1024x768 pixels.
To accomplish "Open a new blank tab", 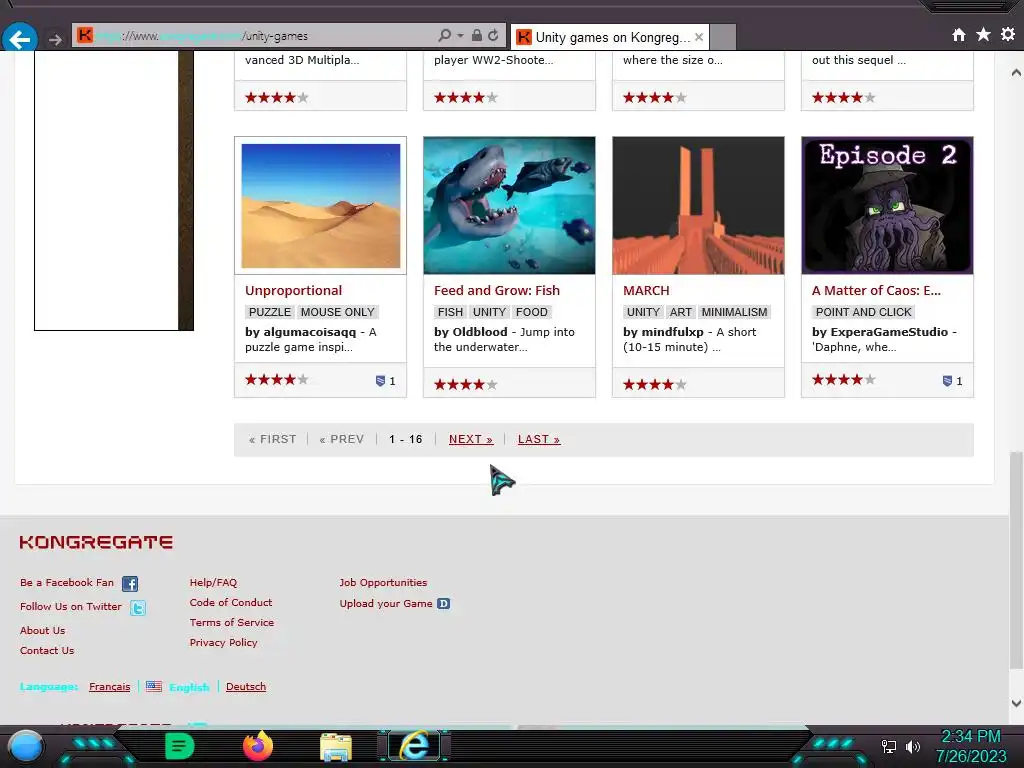I will tap(723, 37).
